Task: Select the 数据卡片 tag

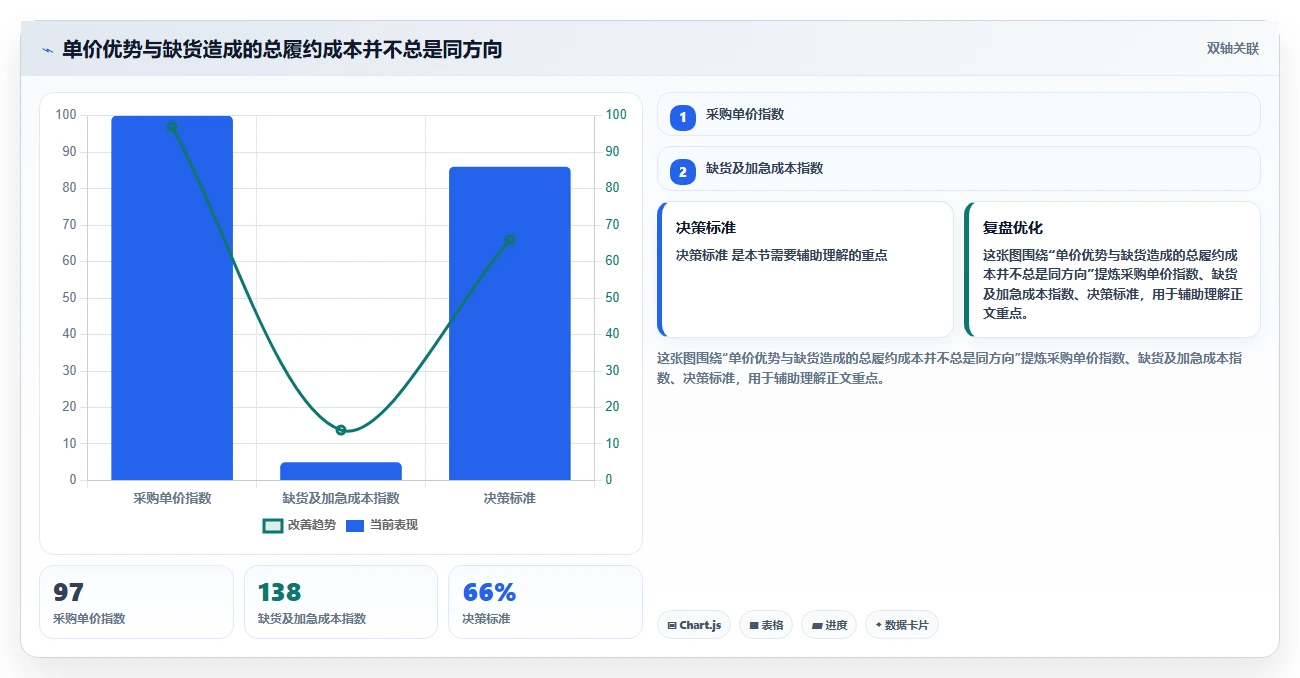Action: click(x=902, y=625)
